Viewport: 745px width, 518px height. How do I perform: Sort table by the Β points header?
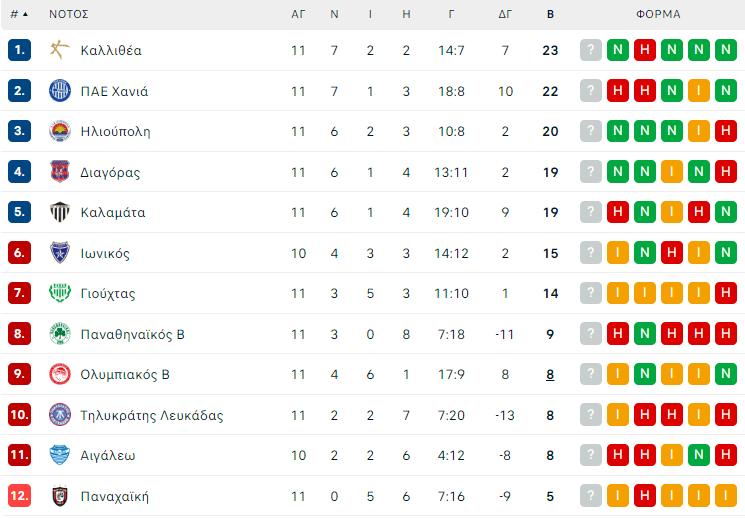(x=550, y=15)
